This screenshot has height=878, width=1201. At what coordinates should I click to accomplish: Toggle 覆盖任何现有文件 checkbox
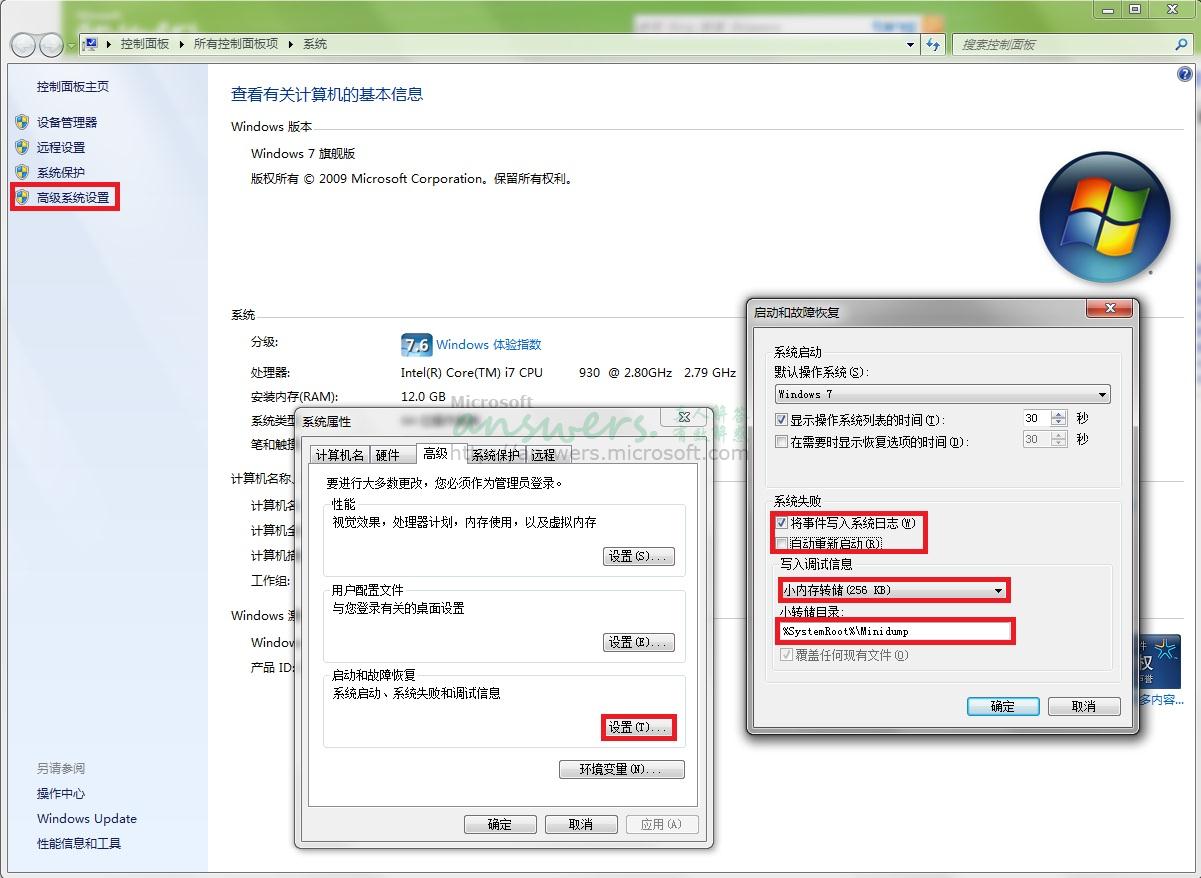point(787,655)
